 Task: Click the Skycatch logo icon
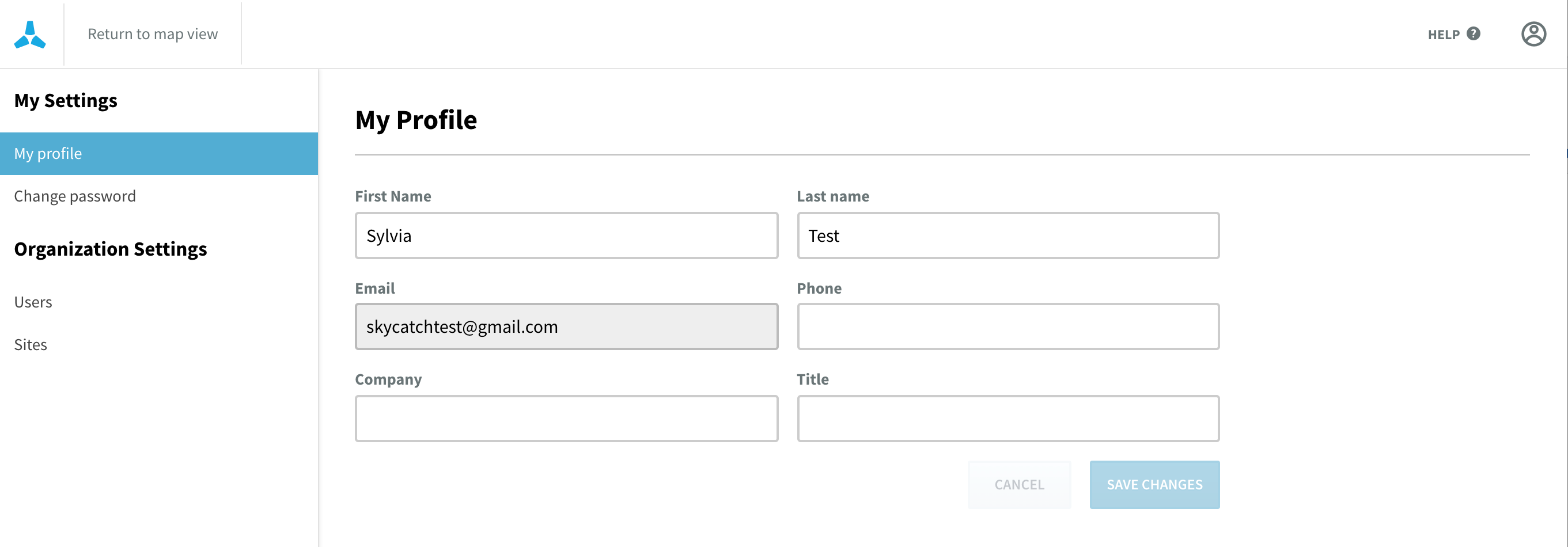(x=30, y=35)
